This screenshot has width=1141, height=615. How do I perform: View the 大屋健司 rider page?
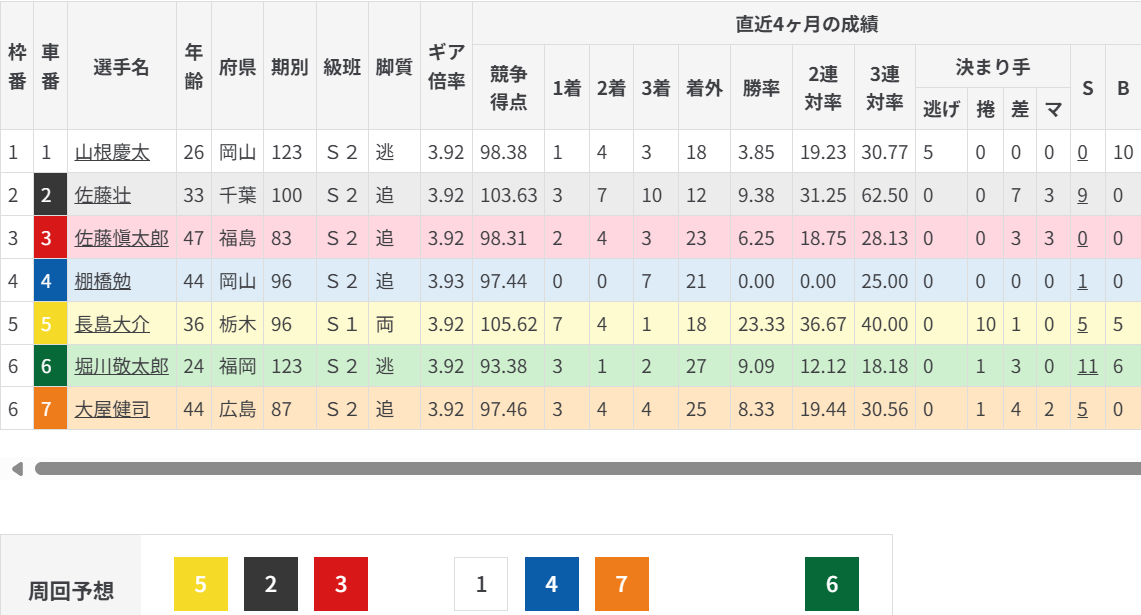pyautogui.click(x=112, y=409)
